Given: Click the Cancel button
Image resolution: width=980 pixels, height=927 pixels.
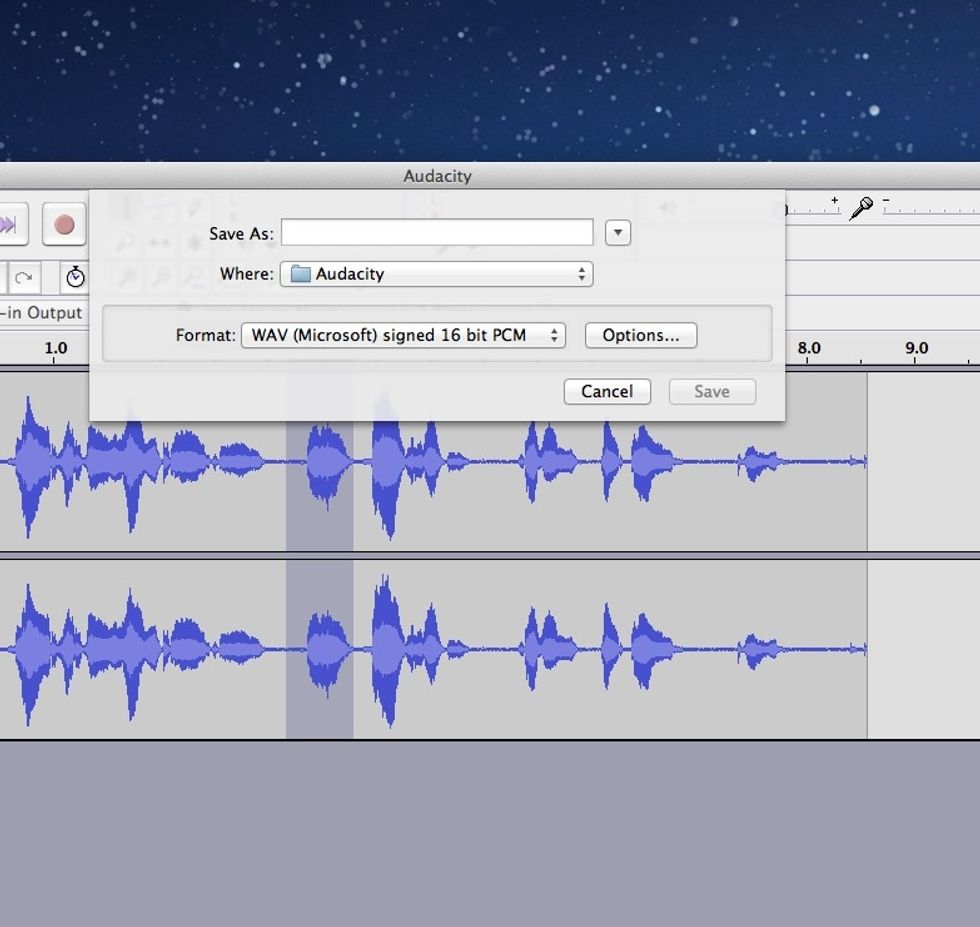Looking at the screenshot, I should click(x=607, y=391).
